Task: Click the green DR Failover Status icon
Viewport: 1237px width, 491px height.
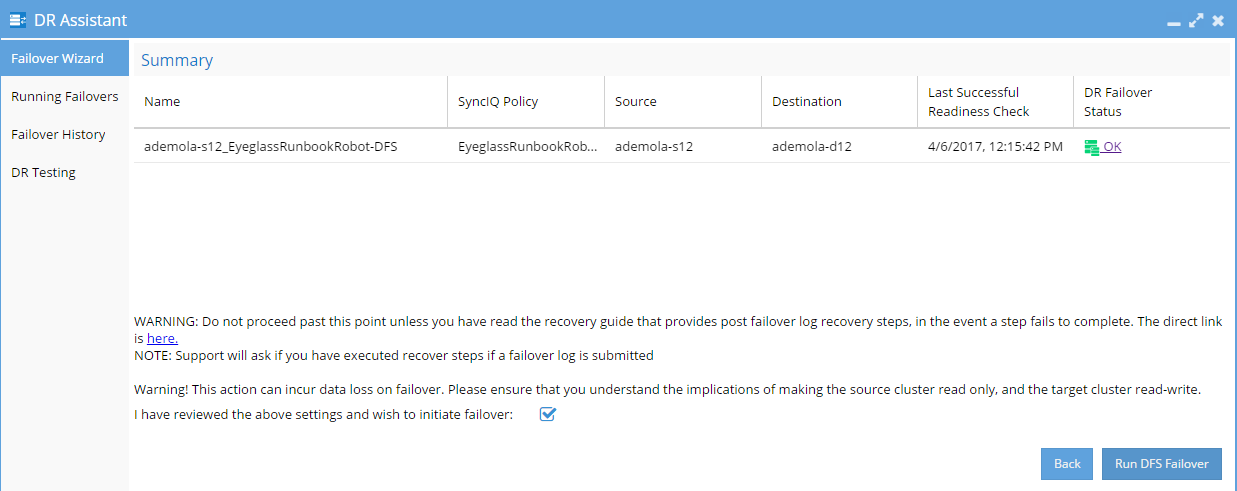Action: [x=1092, y=147]
